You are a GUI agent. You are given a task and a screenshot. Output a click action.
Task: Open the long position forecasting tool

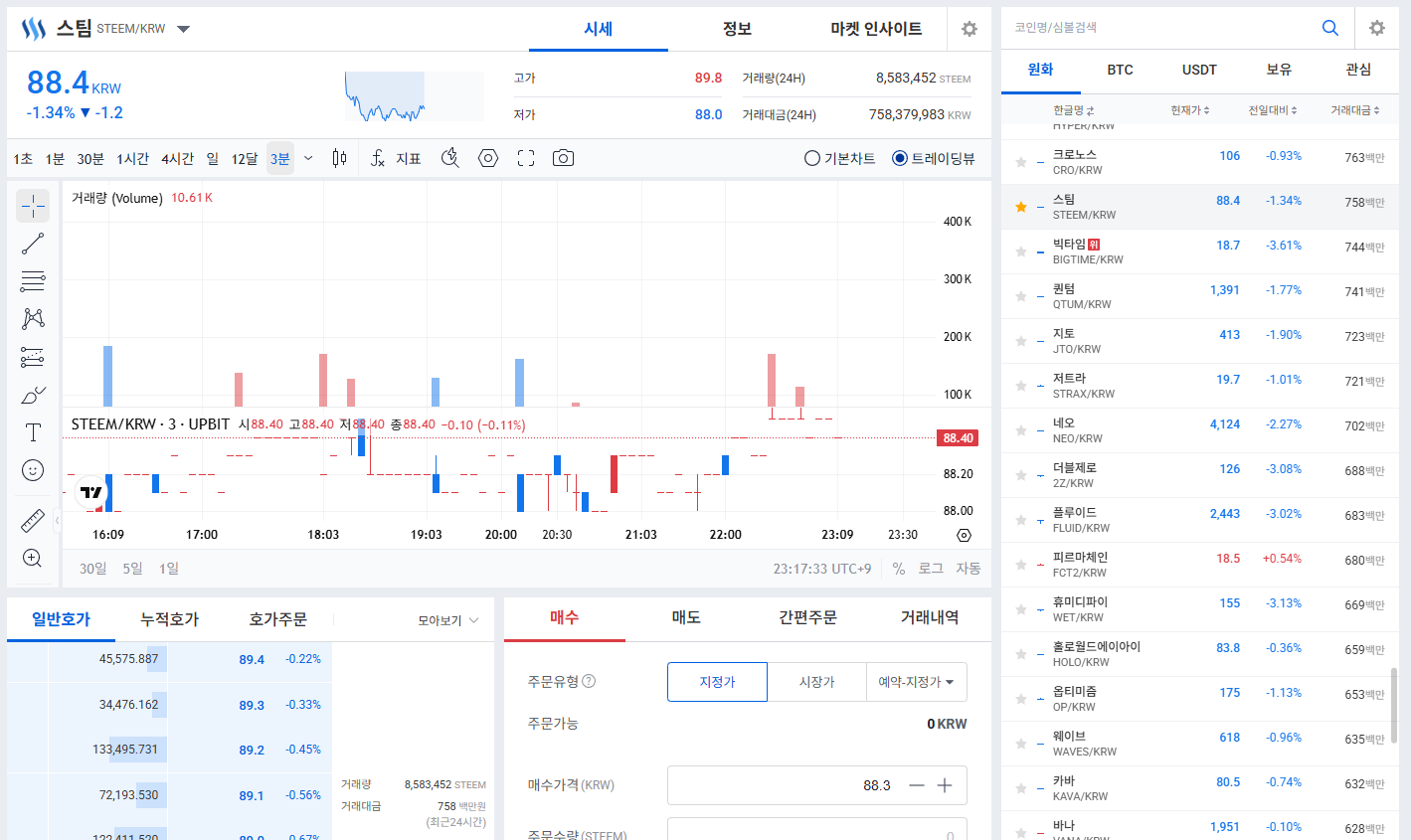(33, 357)
